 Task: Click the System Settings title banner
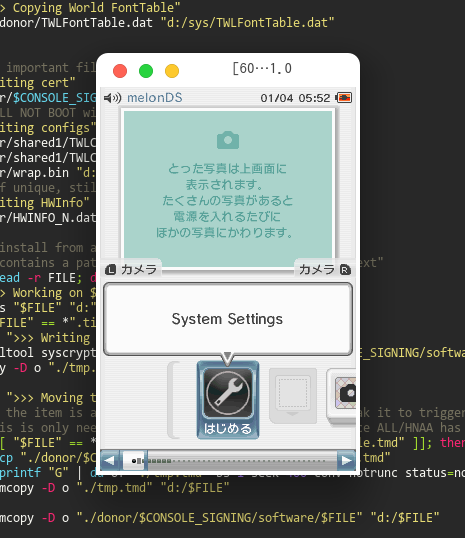click(228, 319)
